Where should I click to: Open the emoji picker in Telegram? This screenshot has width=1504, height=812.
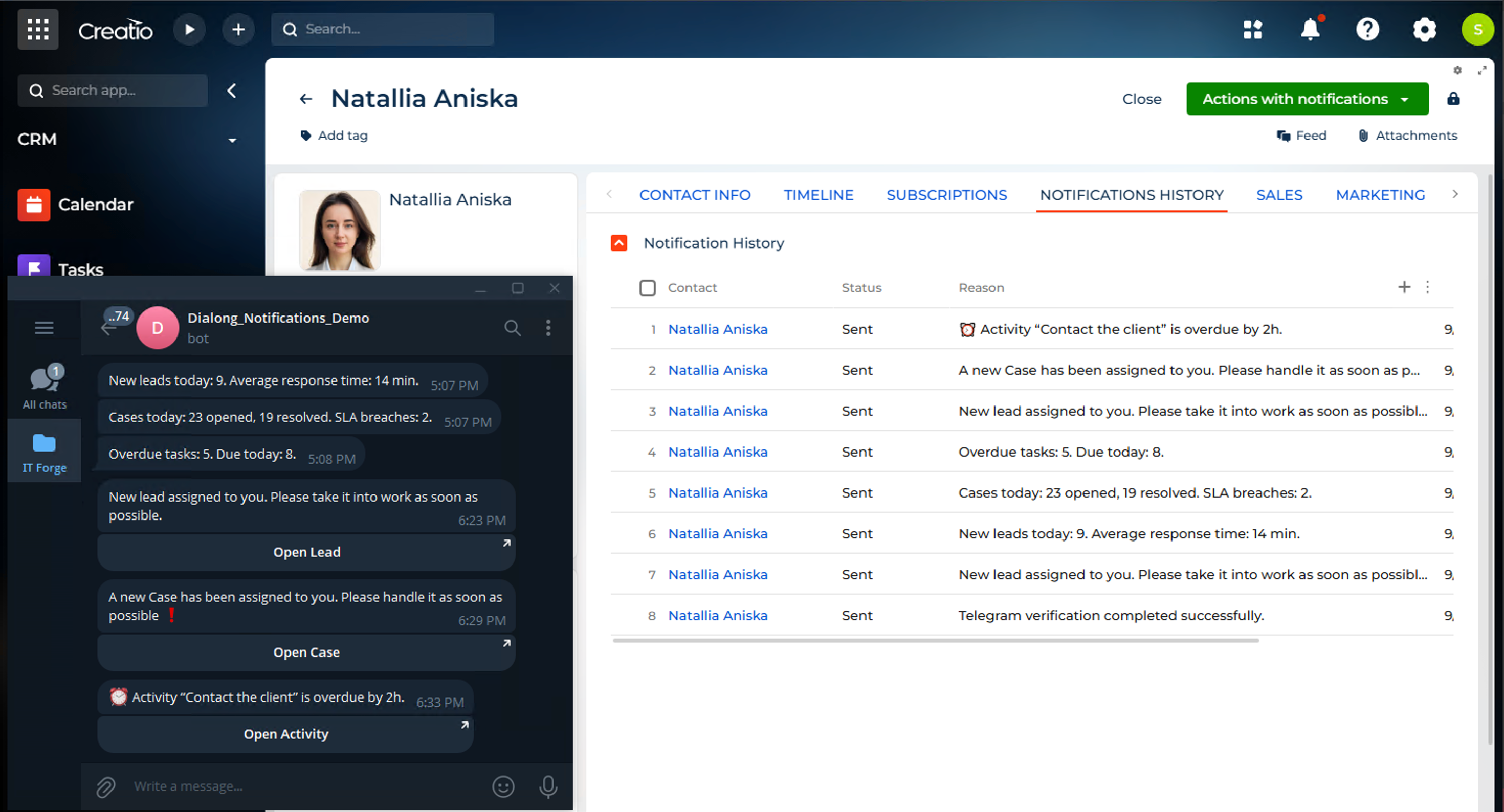[x=503, y=786]
